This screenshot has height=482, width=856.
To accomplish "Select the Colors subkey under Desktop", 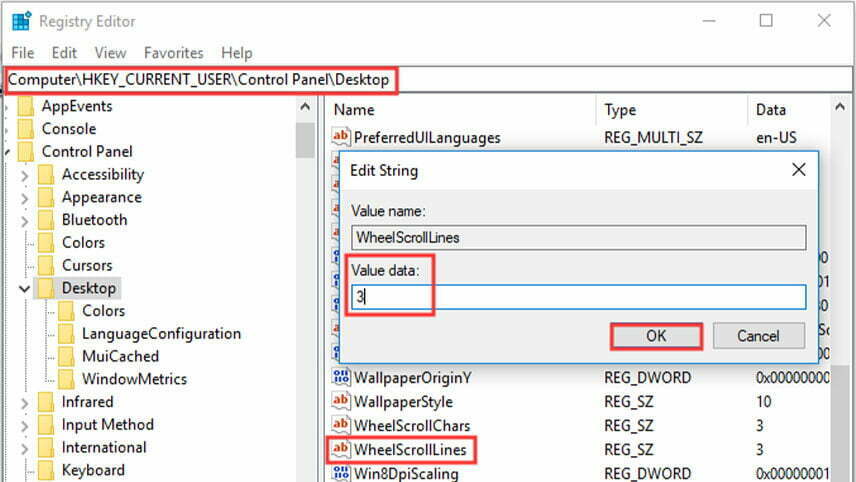I will pyautogui.click(x=103, y=311).
